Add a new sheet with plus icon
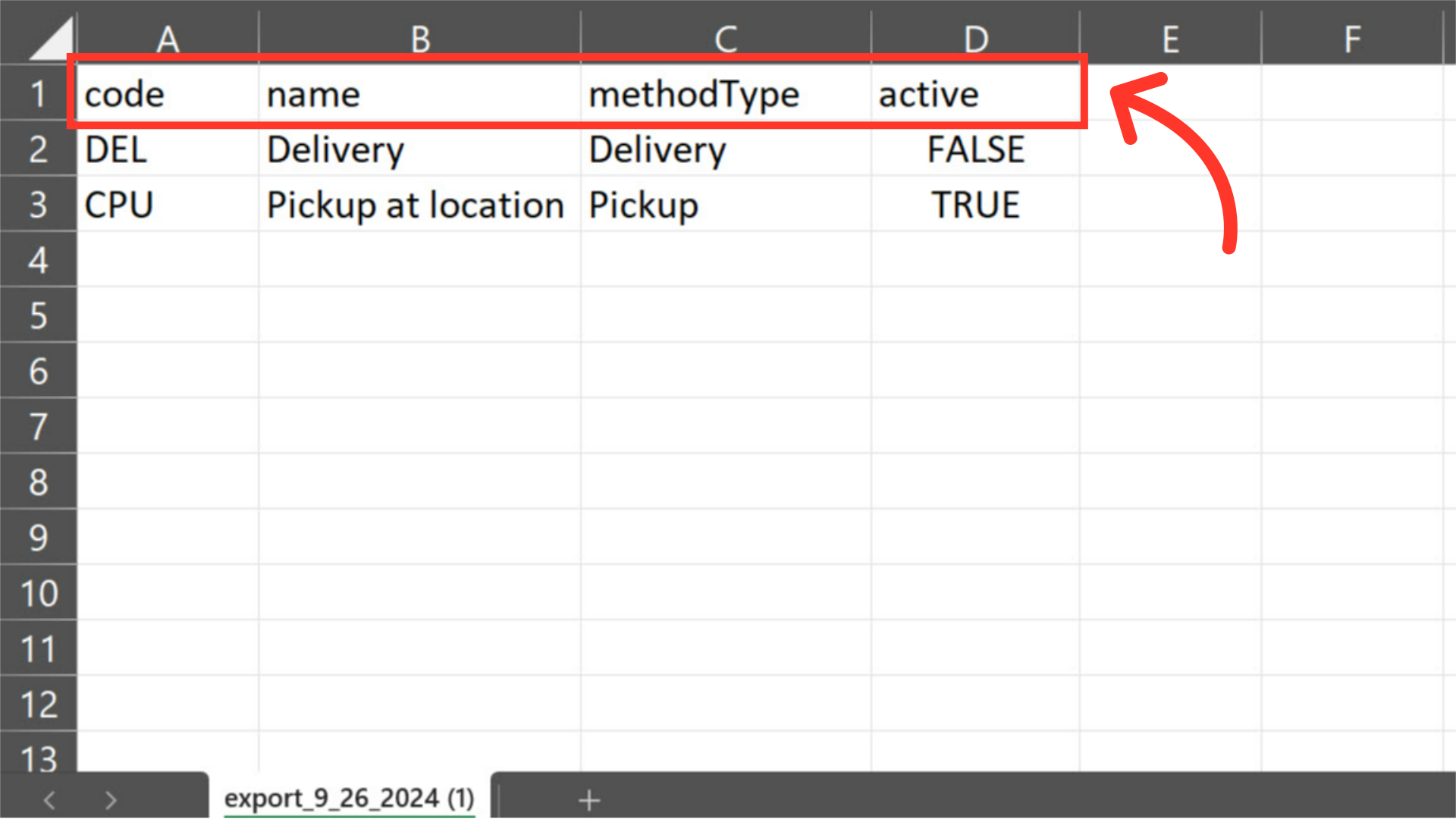The height and width of the screenshot is (819, 1456). (x=589, y=800)
